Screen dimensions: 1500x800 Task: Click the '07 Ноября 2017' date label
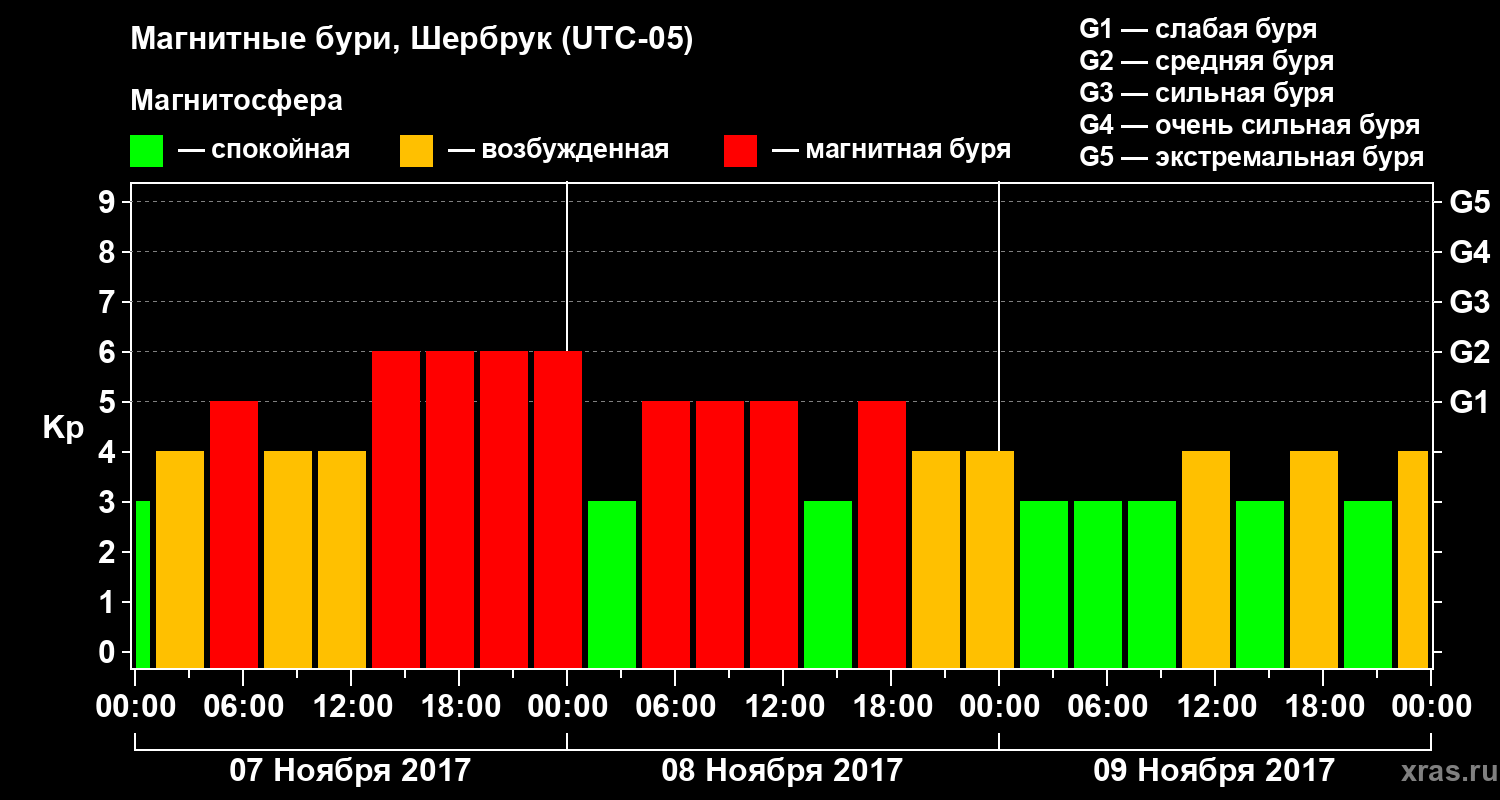coord(350,770)
